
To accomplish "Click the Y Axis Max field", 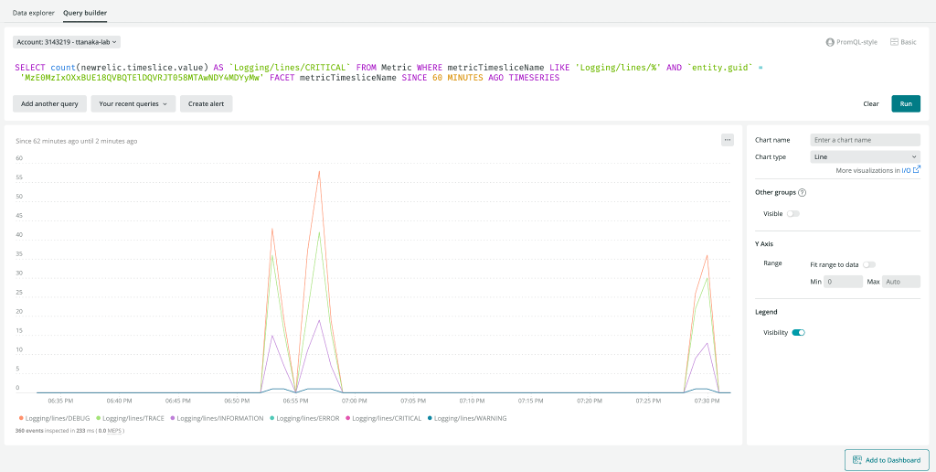I will click(x=900, y=282).
